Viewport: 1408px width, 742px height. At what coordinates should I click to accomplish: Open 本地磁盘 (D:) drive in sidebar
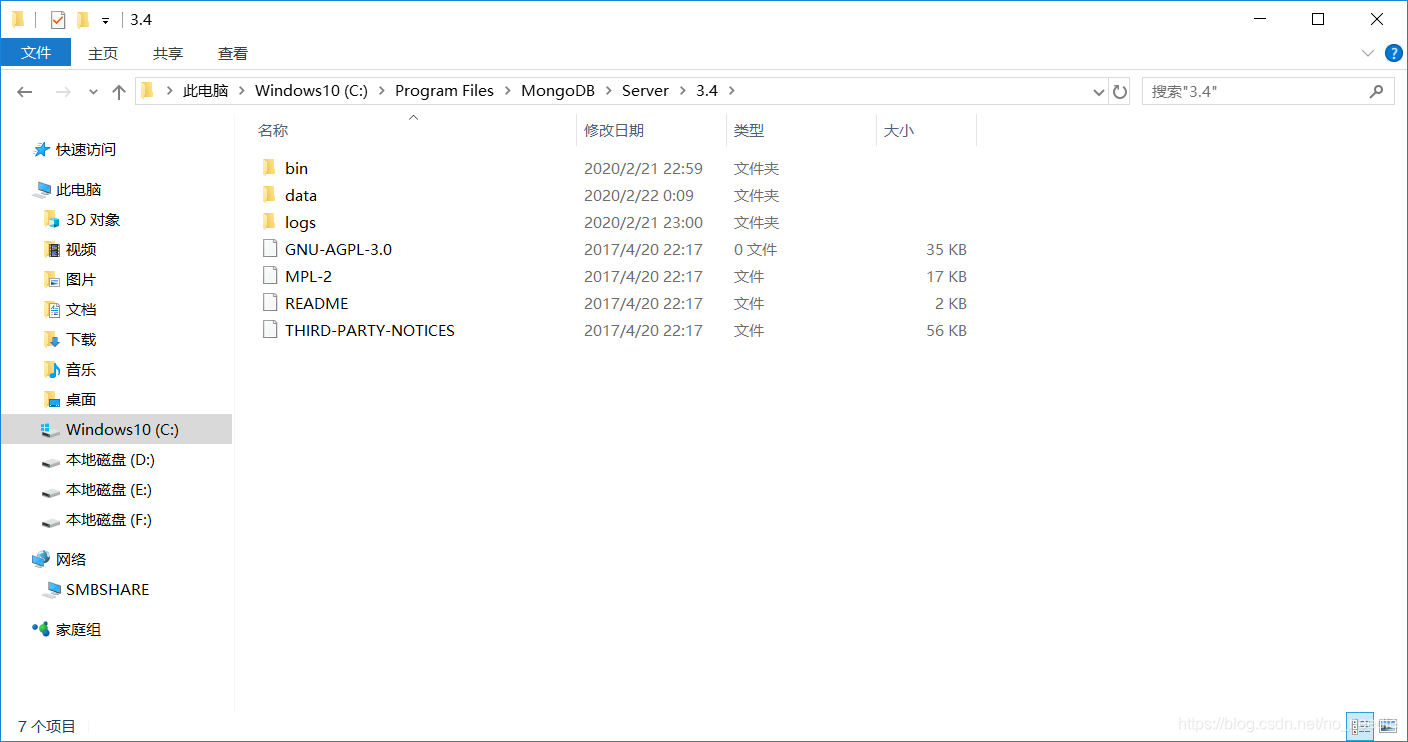coord(110,460)
